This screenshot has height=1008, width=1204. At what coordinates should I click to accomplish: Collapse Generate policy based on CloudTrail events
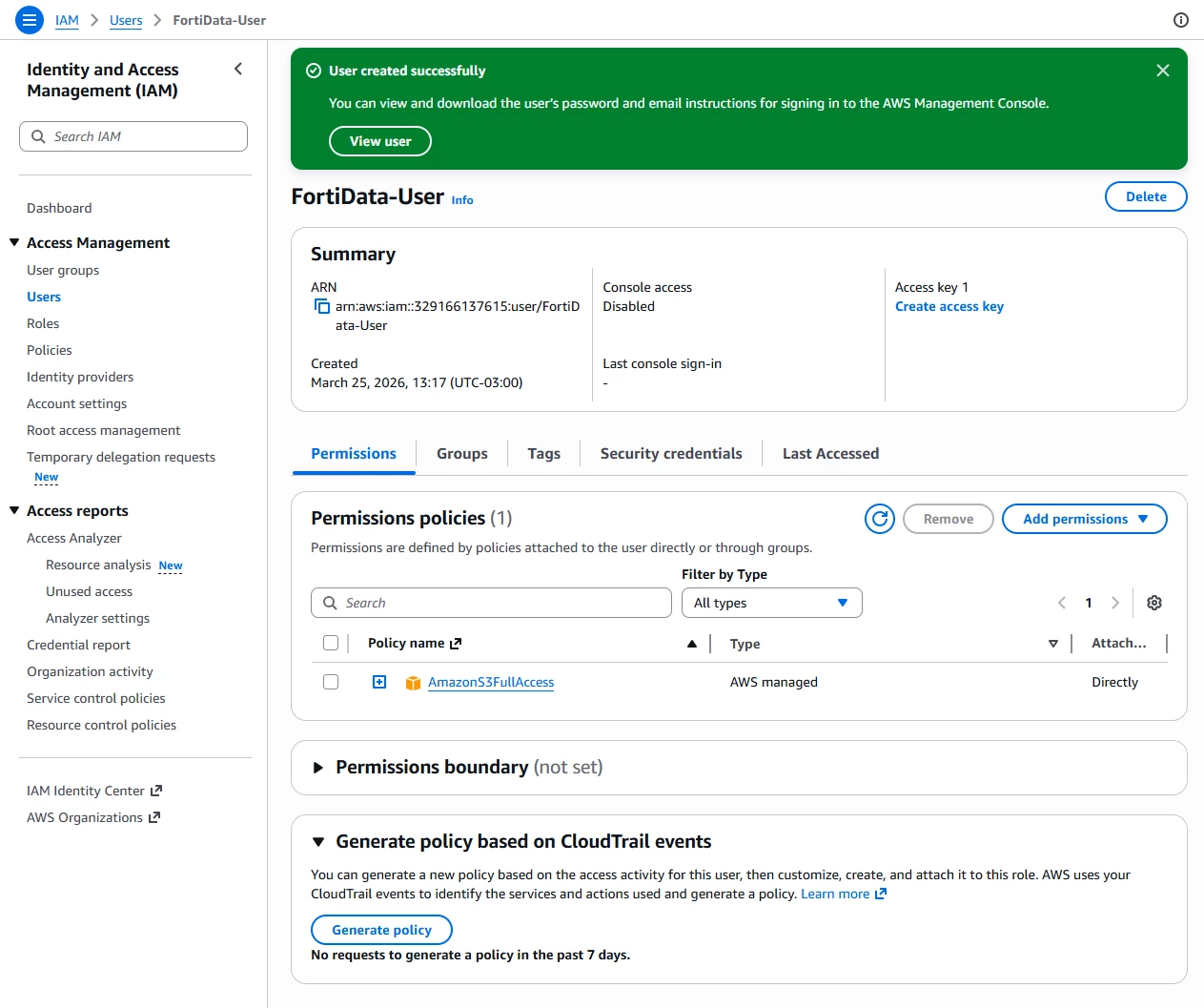click(x=318, y=842)
